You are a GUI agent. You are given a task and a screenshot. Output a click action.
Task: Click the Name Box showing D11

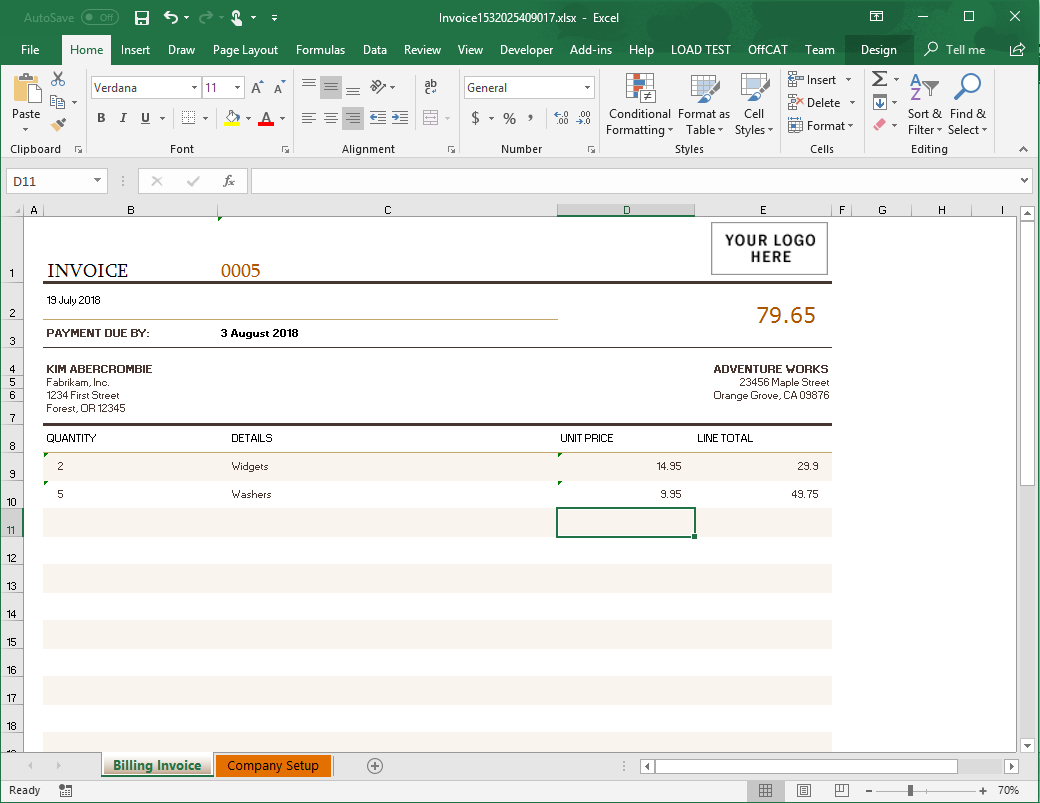coord(48,180)
